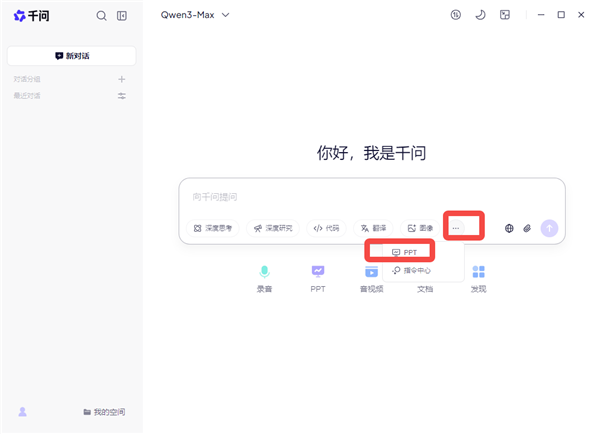Toggle 深度研究 deep research mode
The width and height of the screenshot is (600, 434).
coord(273,228)
